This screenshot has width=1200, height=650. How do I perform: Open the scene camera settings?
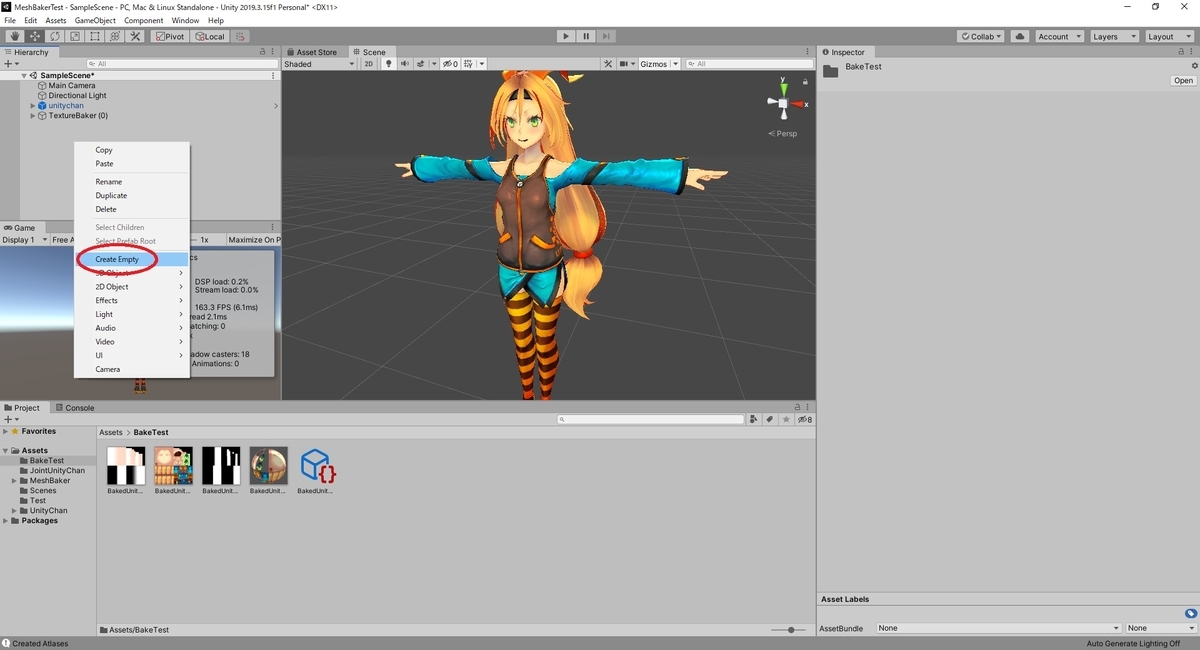(x=626, y=64)
